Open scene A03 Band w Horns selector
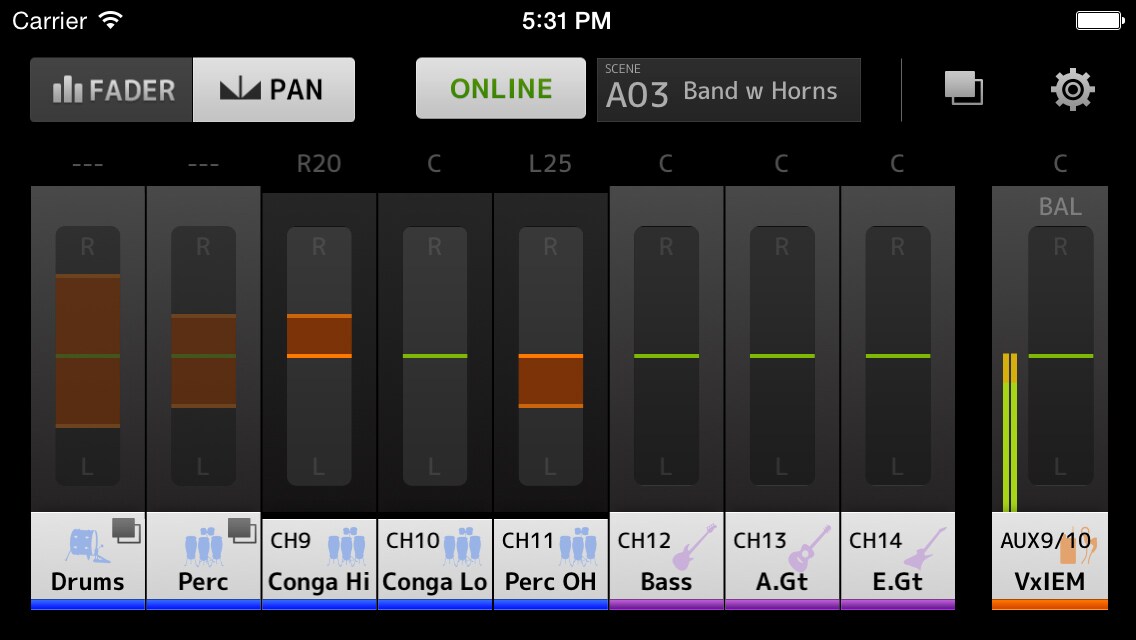1136x640 pixels. click(728, 89)
